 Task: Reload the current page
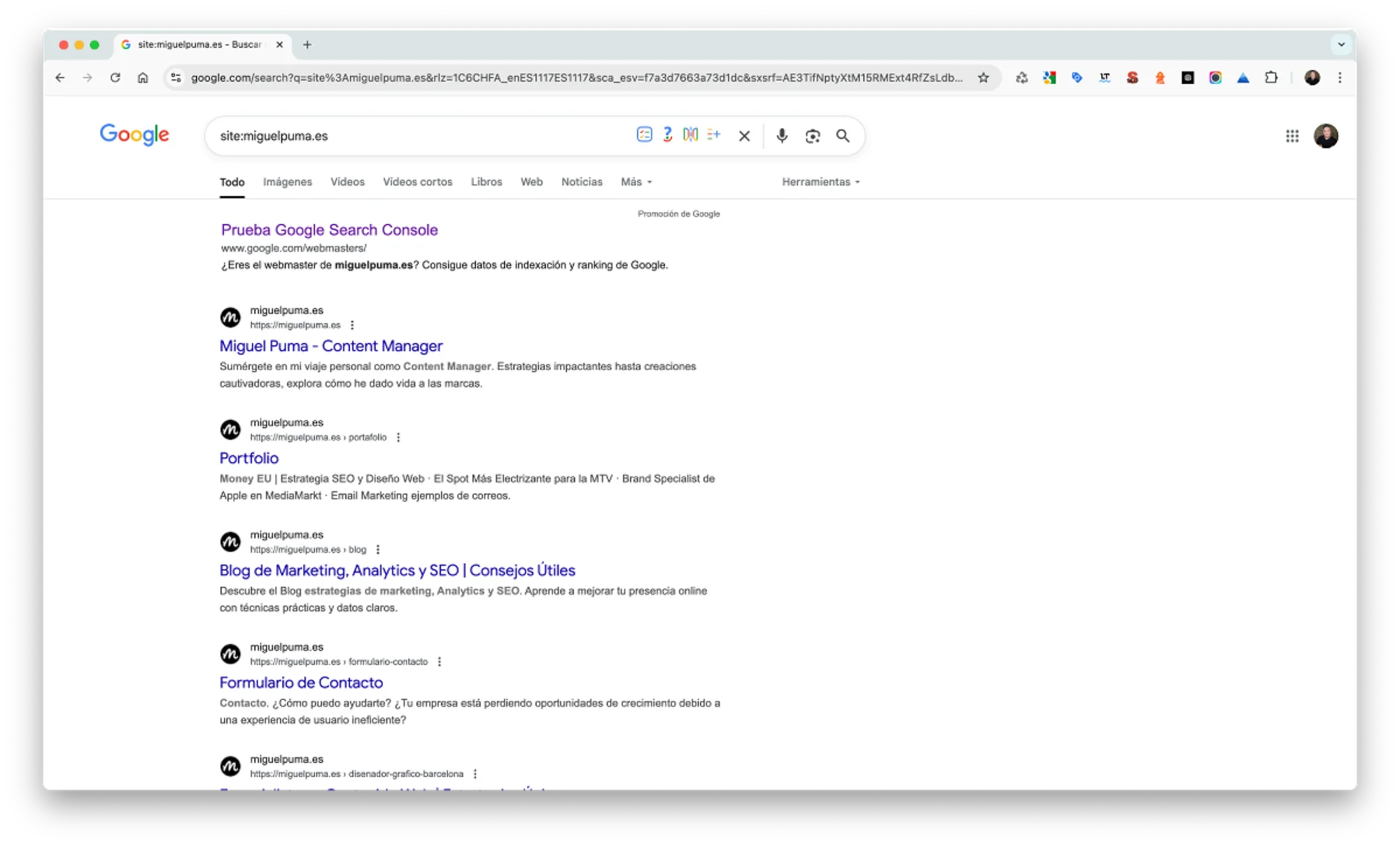click(x=115, y=78)
